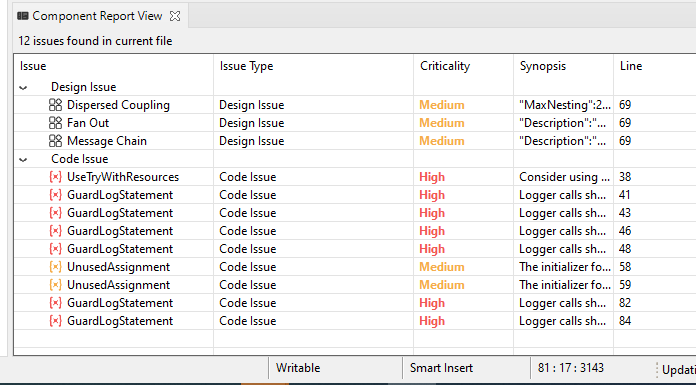The image size is (696, 385).
Task: Click the Smart Insert status bar field
Action: (441, 368)
